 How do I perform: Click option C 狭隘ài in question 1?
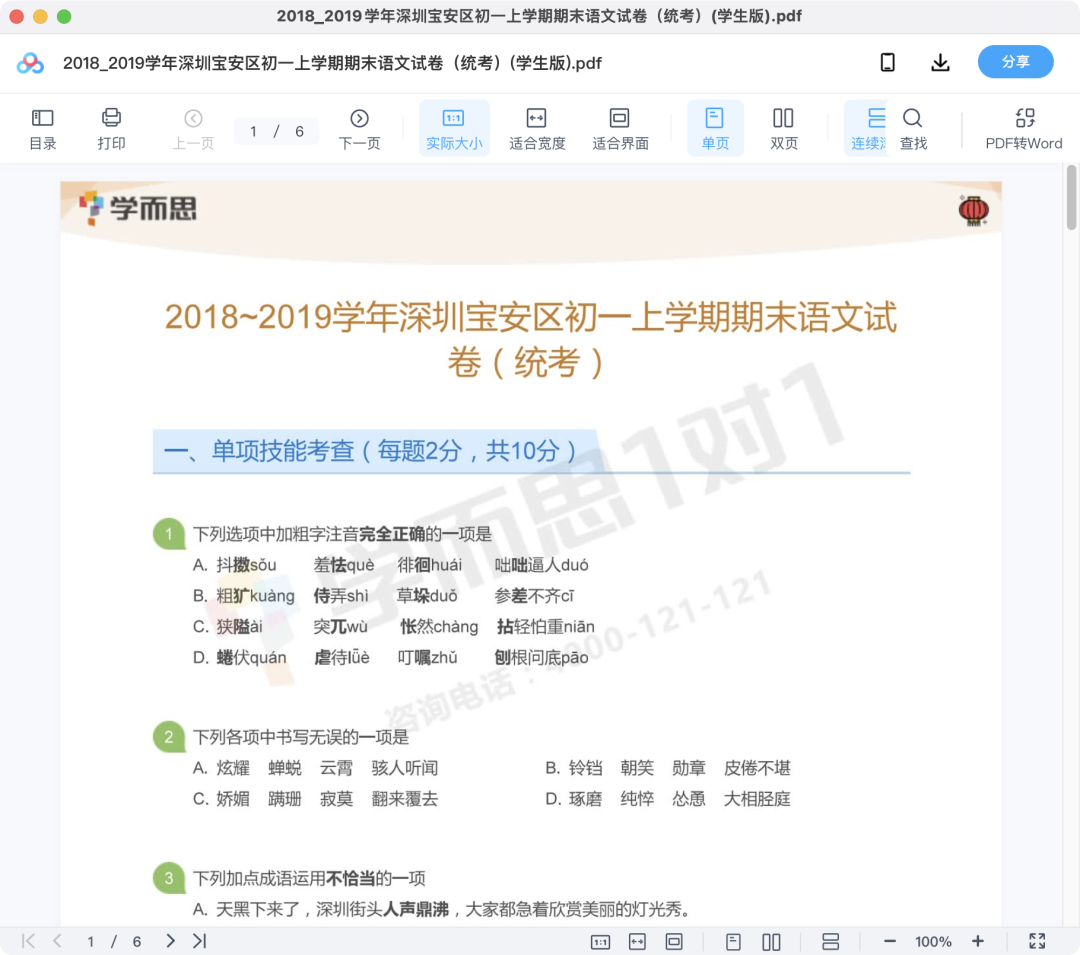227,627
